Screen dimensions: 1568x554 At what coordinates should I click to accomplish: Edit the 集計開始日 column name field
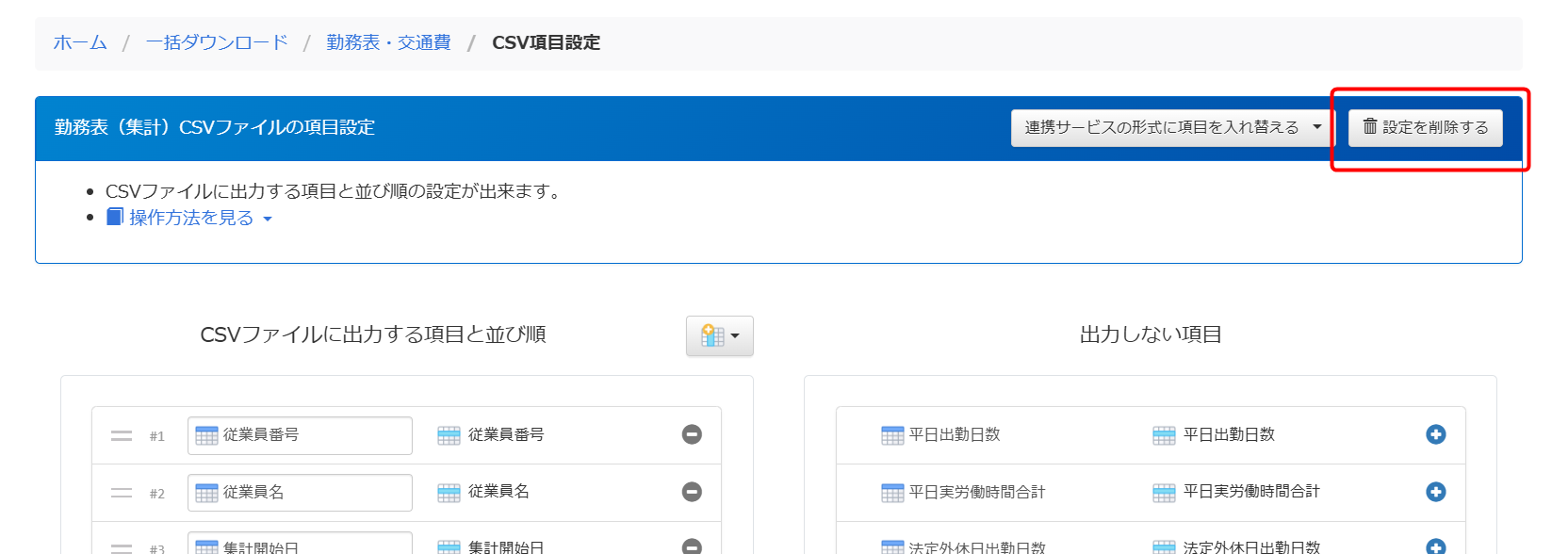[300, 544]
